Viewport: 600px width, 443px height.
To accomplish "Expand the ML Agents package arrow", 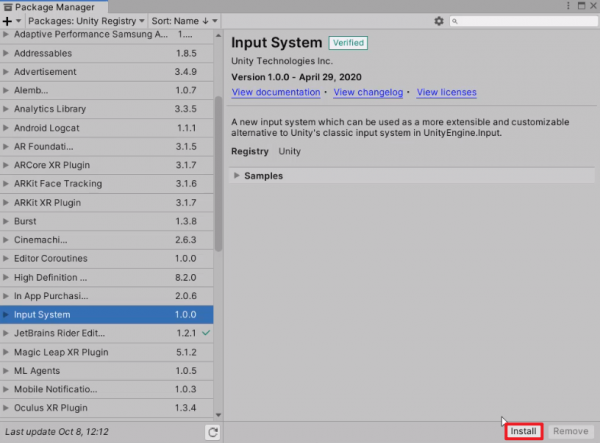I will (5, 371).
